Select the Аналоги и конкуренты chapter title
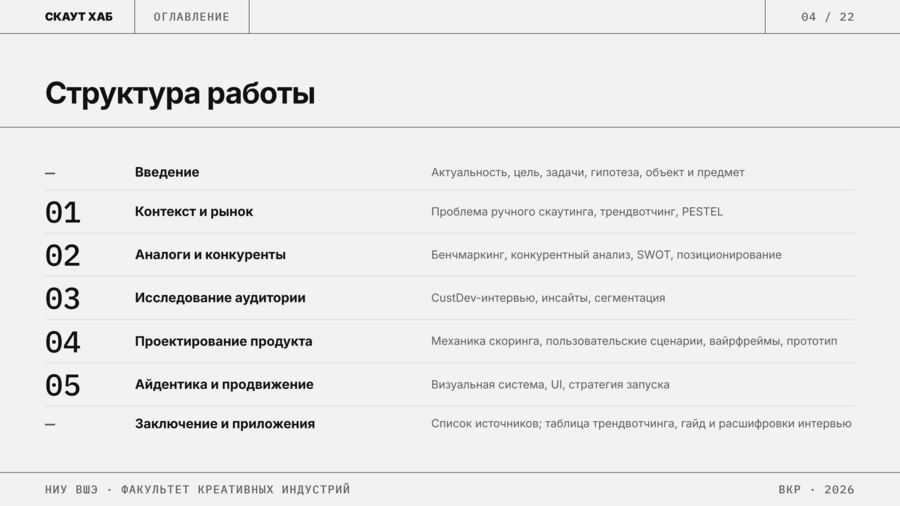900x506 pixels. pos(210,255)
